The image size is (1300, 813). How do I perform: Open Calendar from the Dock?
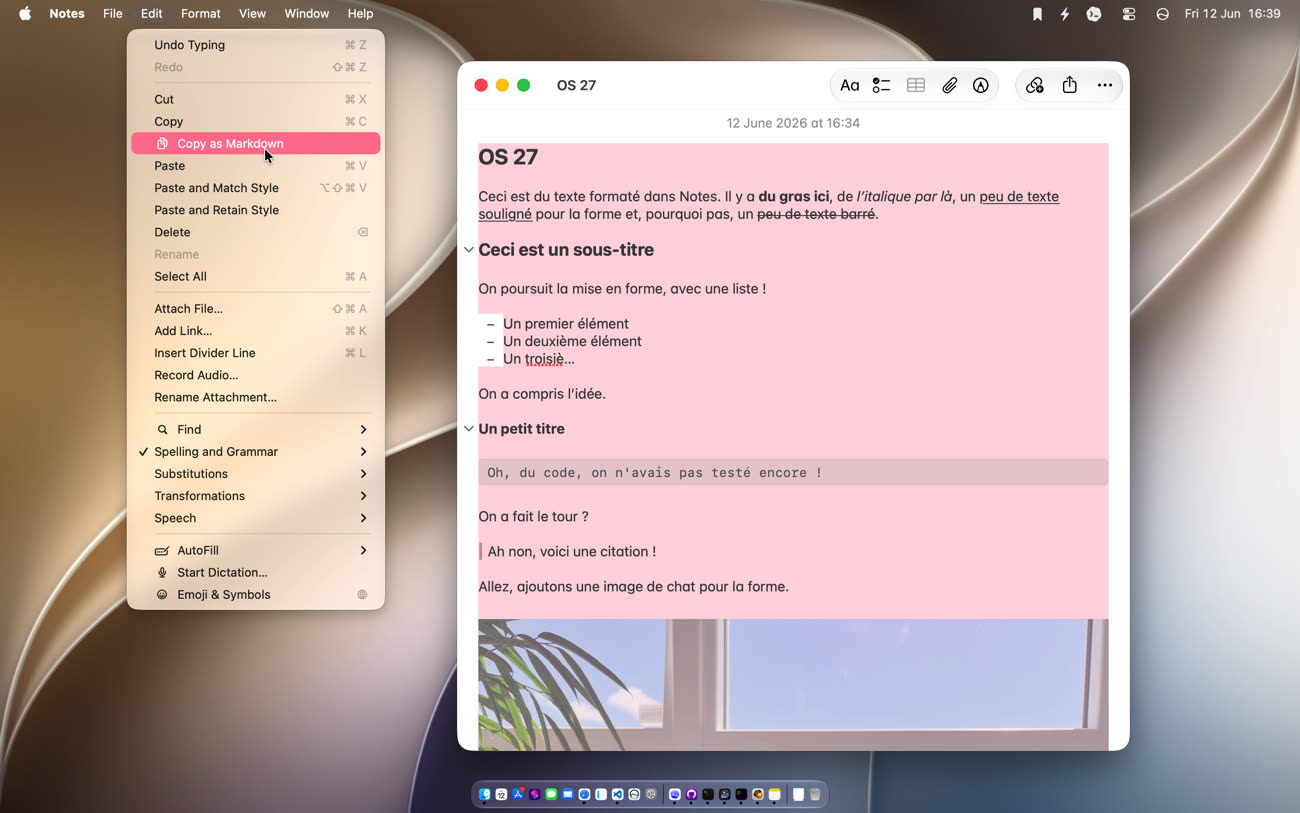[x=501, y=794]
